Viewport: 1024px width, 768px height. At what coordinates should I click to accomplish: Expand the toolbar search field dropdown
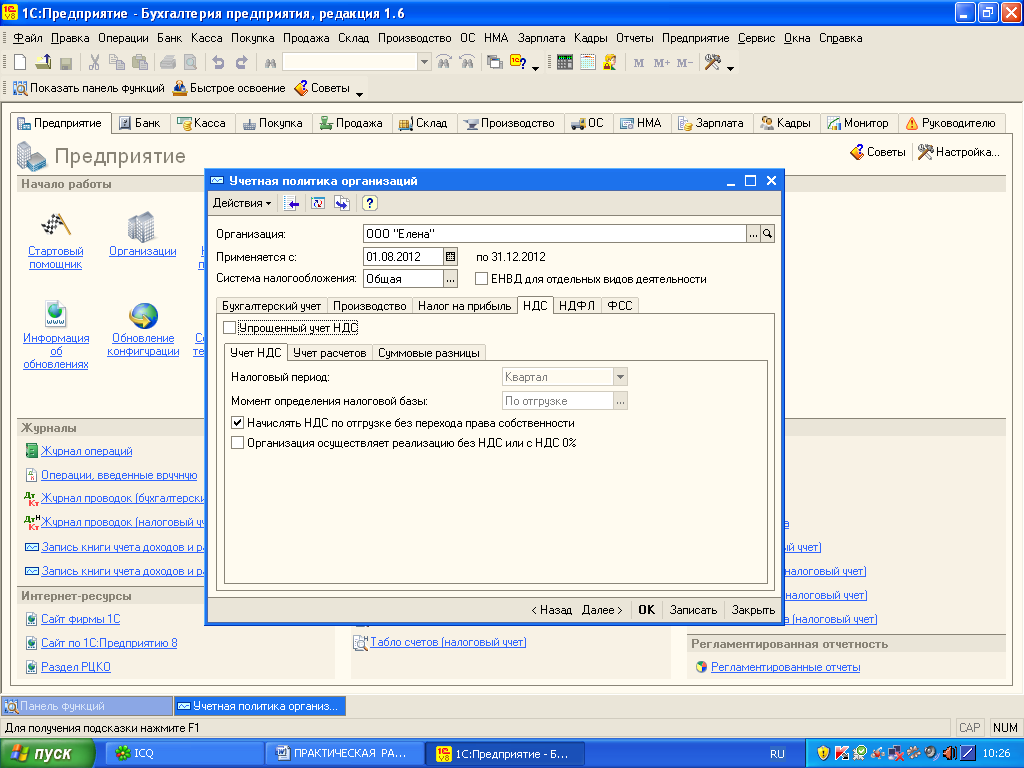(x=424, y=63)
